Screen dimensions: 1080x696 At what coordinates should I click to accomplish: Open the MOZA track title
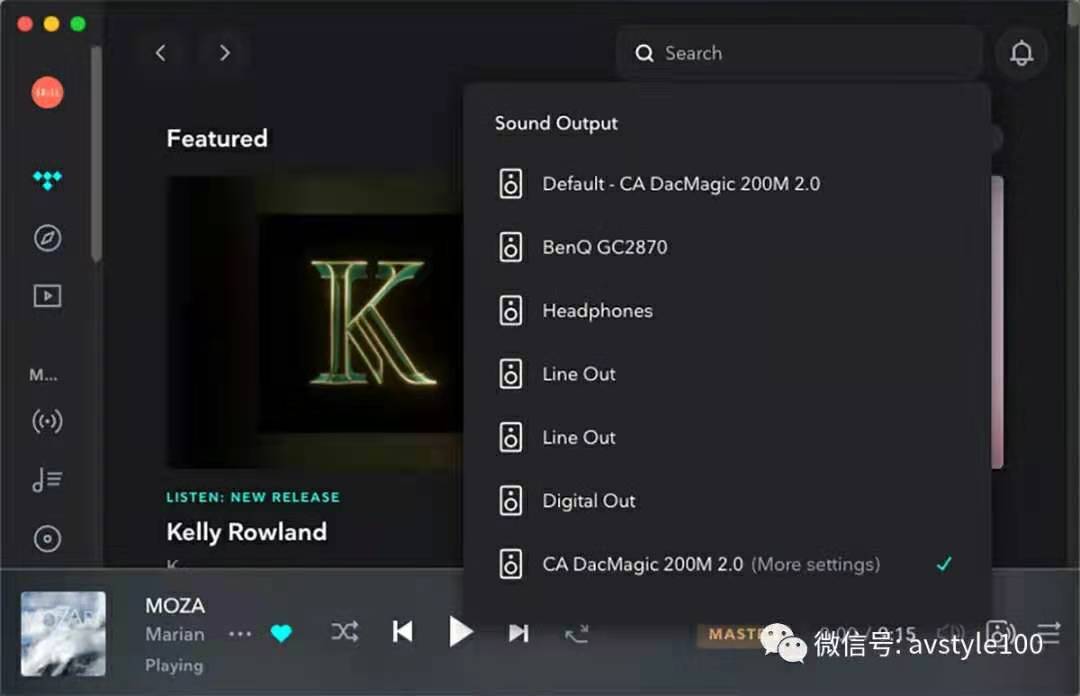(175, 606)
